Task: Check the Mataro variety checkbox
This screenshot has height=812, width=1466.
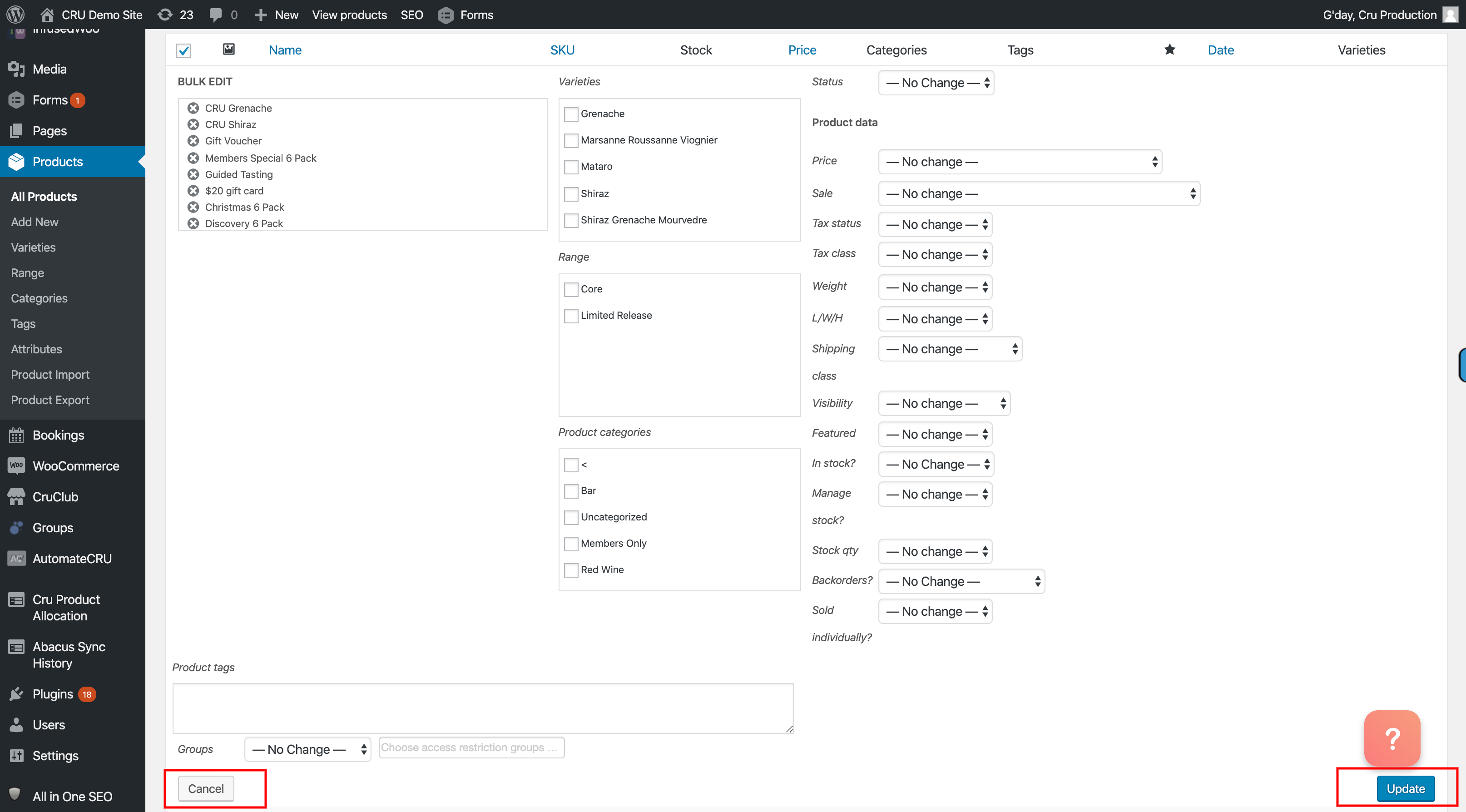Action: 571,167
